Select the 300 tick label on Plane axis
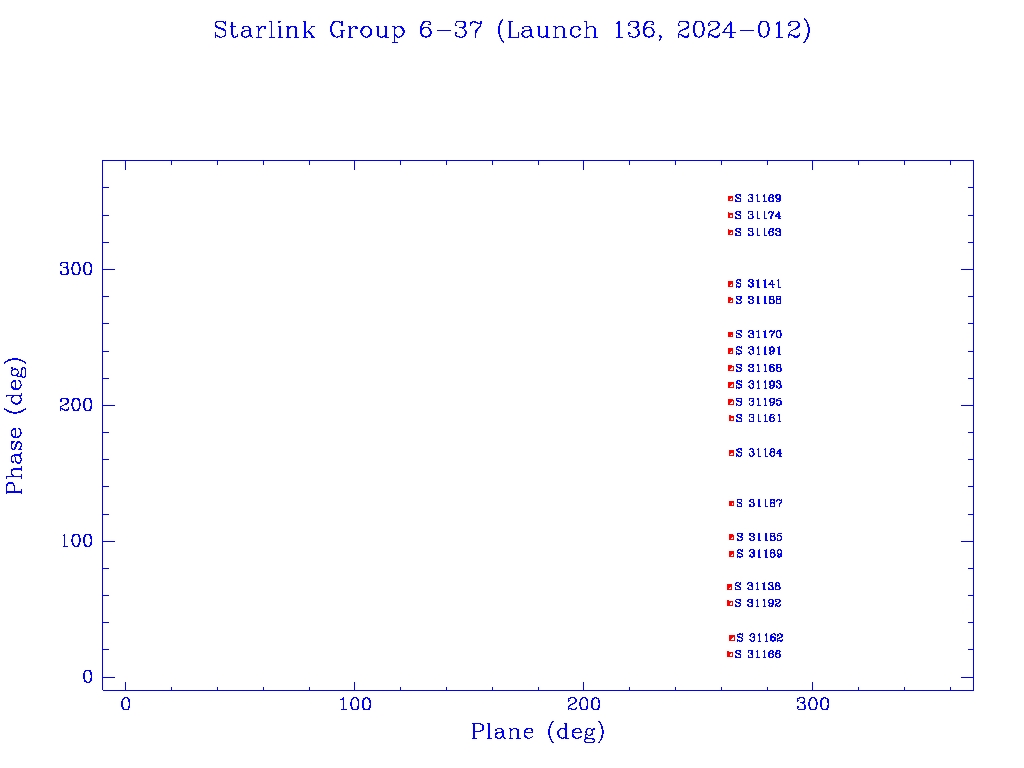The width and height of the screenshot is (1024, 768). coord(812,704)
